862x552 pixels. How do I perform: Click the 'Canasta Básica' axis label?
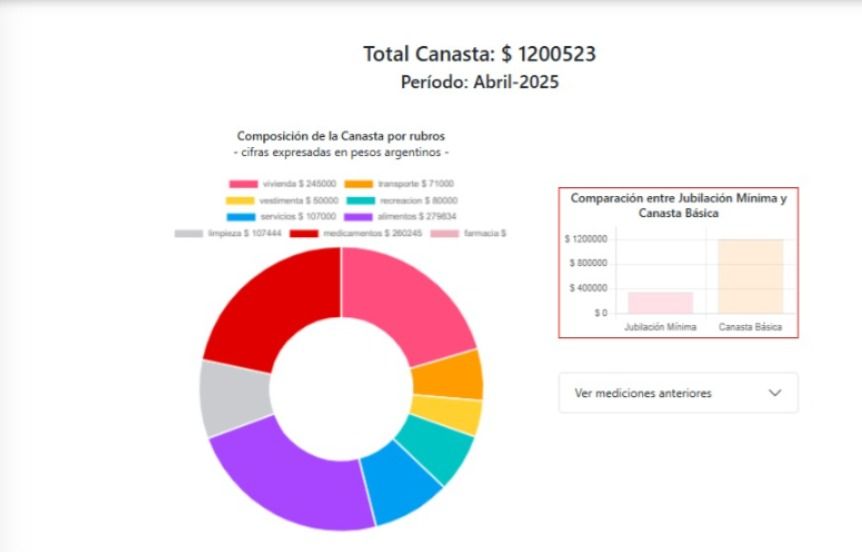[x=750, y=327]
